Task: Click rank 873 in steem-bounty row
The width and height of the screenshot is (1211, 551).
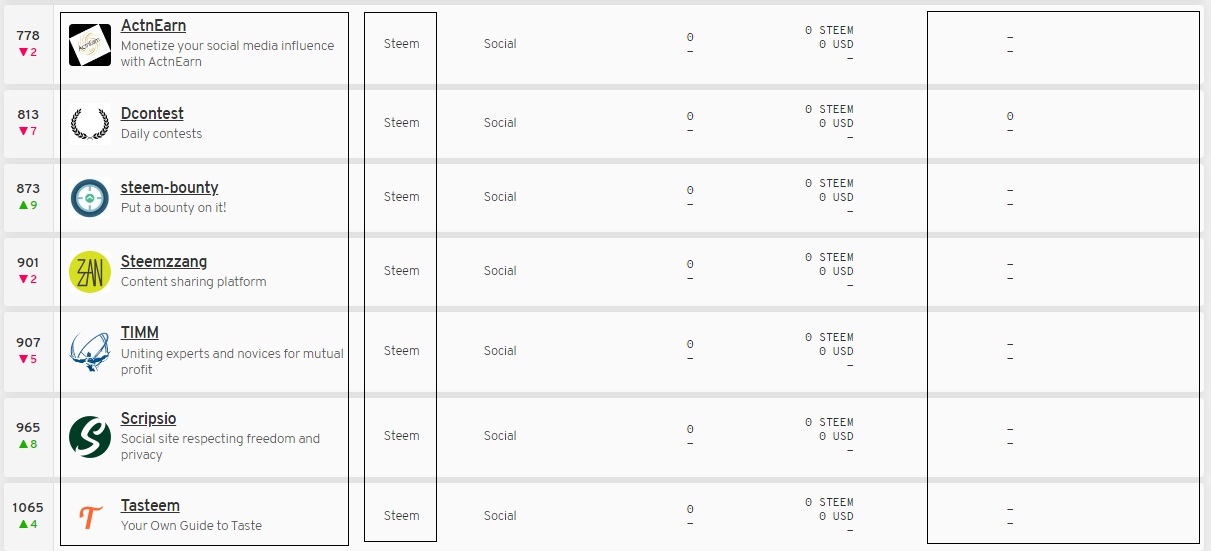Action: click(x=28, y=188)
